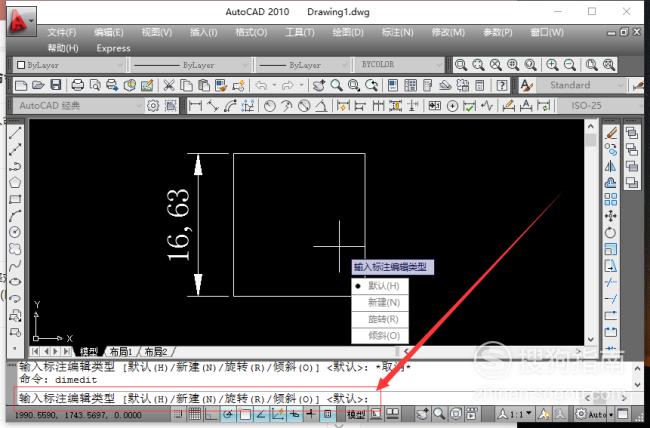Viewport: 650px width, 428px height.
Task: Select the Polygon draw tool
Action: pyautogui.click(x=15, y=182)
